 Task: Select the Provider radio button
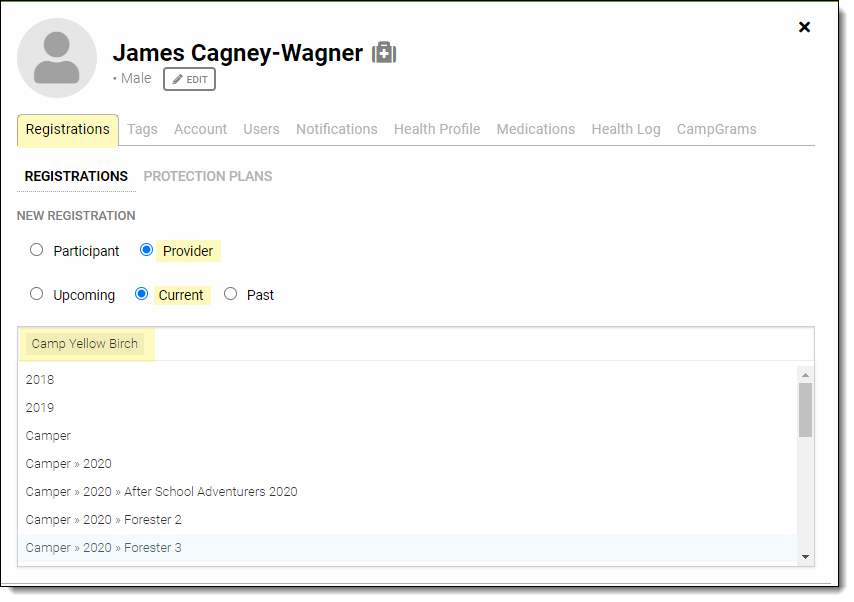click(x=147, y=250)
